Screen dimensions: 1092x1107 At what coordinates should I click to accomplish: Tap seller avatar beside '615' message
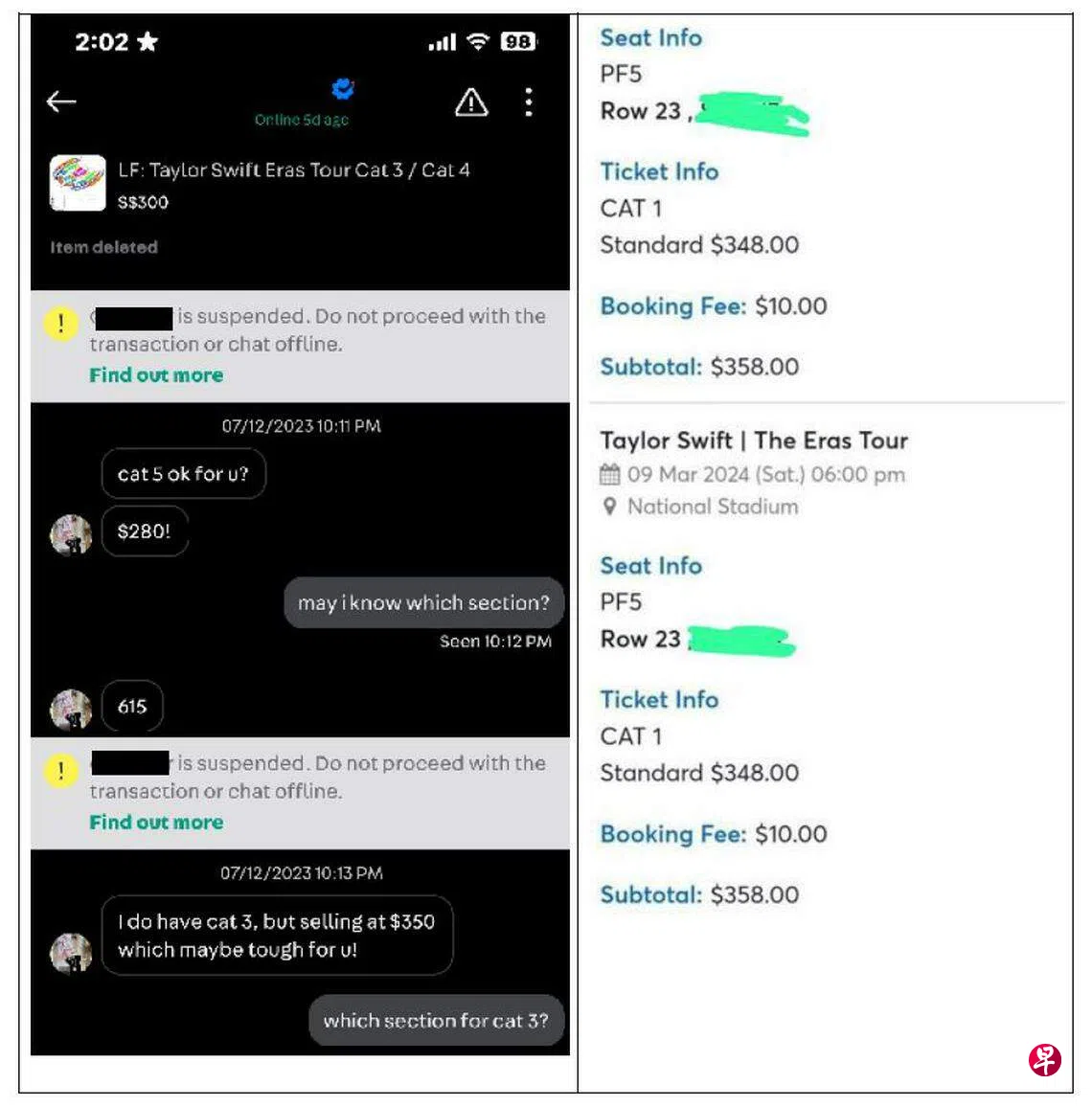71,709
